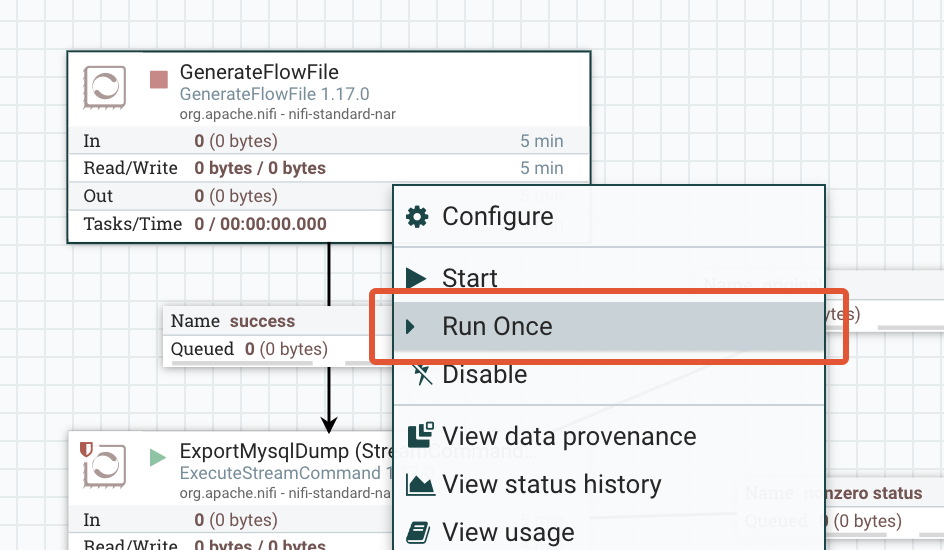
Task: Click the Disable crossed-bolt icon
Action: click(421, 374)
